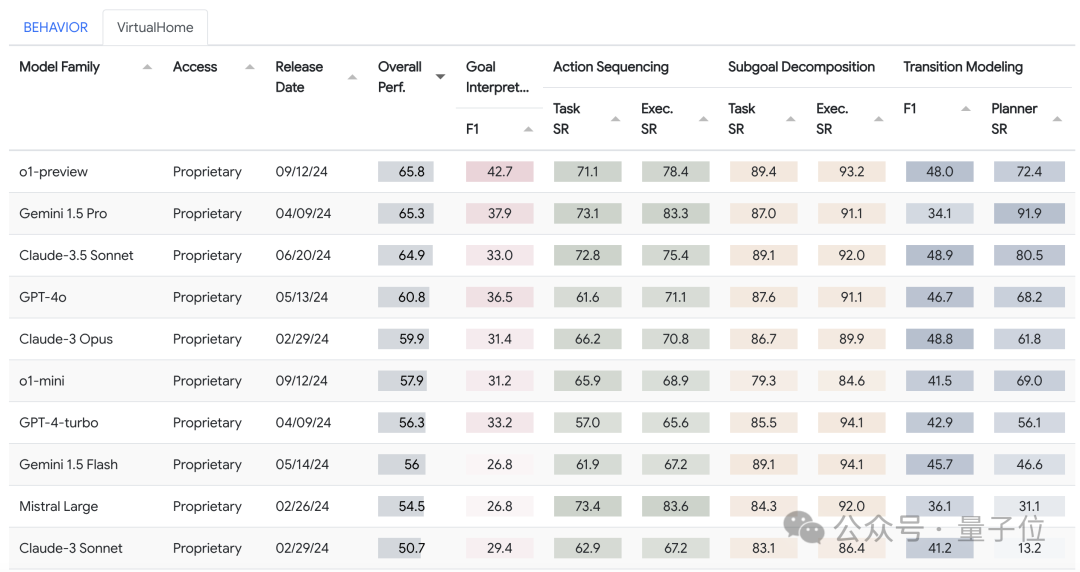1080x572 pixels.
Task: Sort by Subgoal Decomposition Task SR arrow
Action: [x=791, y=119]
